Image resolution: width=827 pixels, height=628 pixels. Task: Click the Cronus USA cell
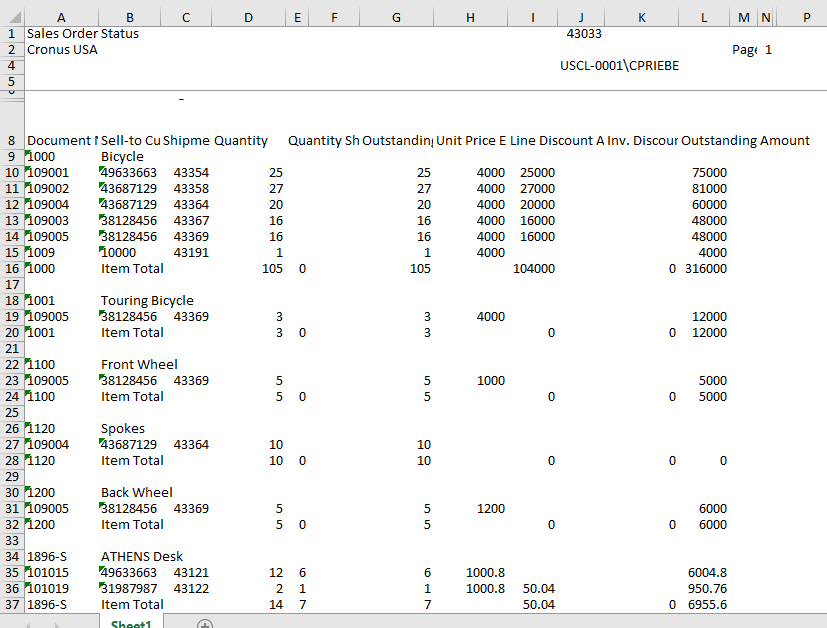62,49
